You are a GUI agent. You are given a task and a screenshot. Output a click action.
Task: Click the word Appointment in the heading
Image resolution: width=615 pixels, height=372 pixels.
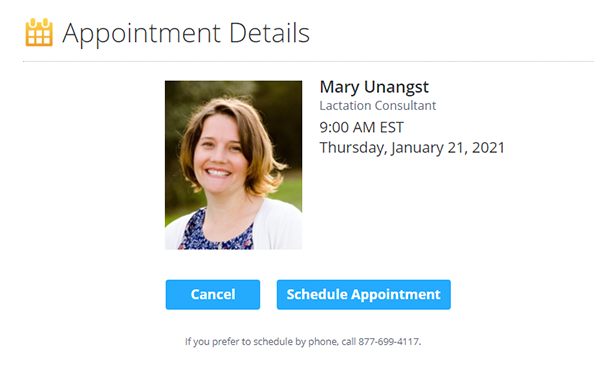(x=142, y=34)
